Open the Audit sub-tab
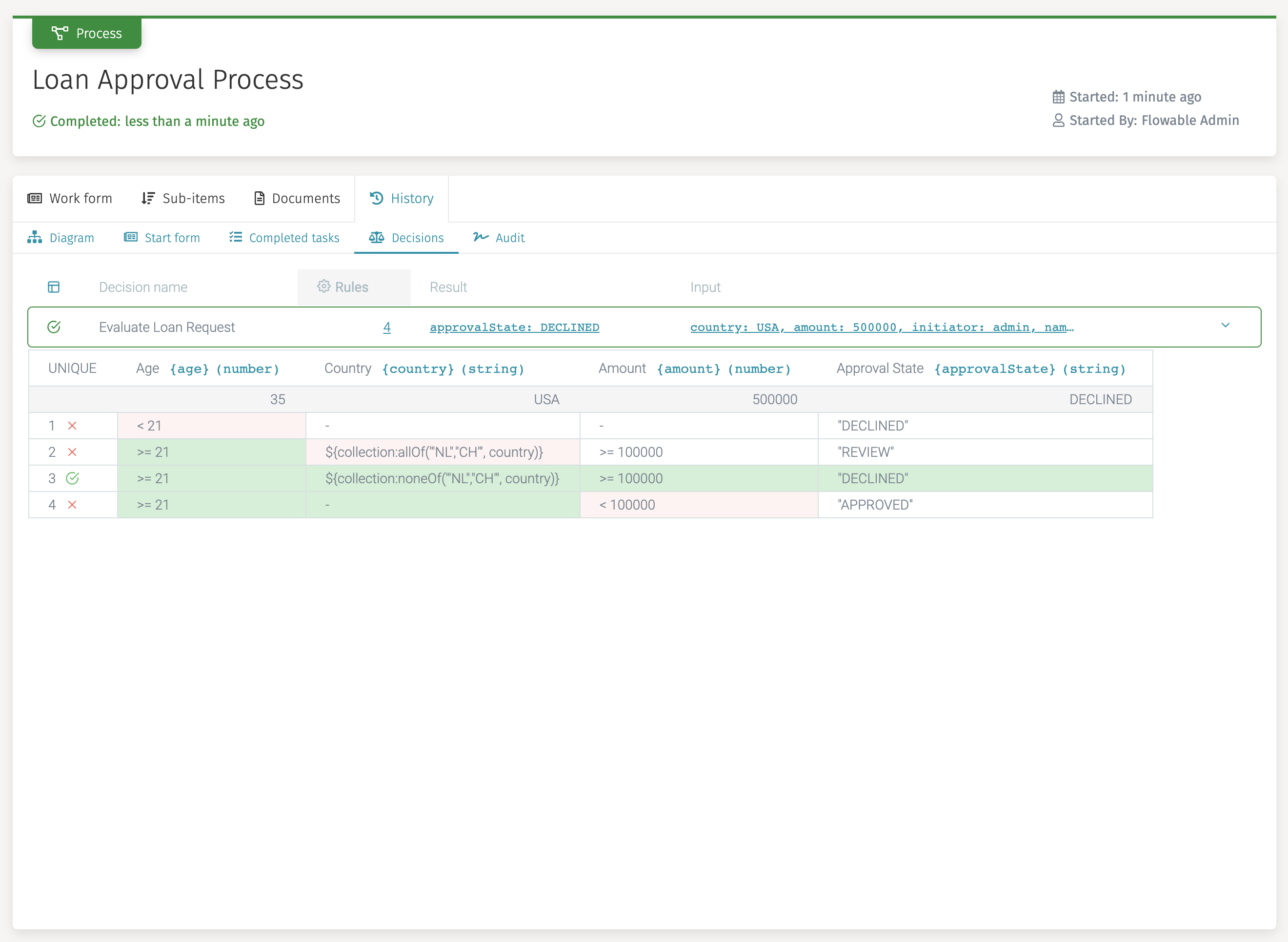 pos(499,238)
